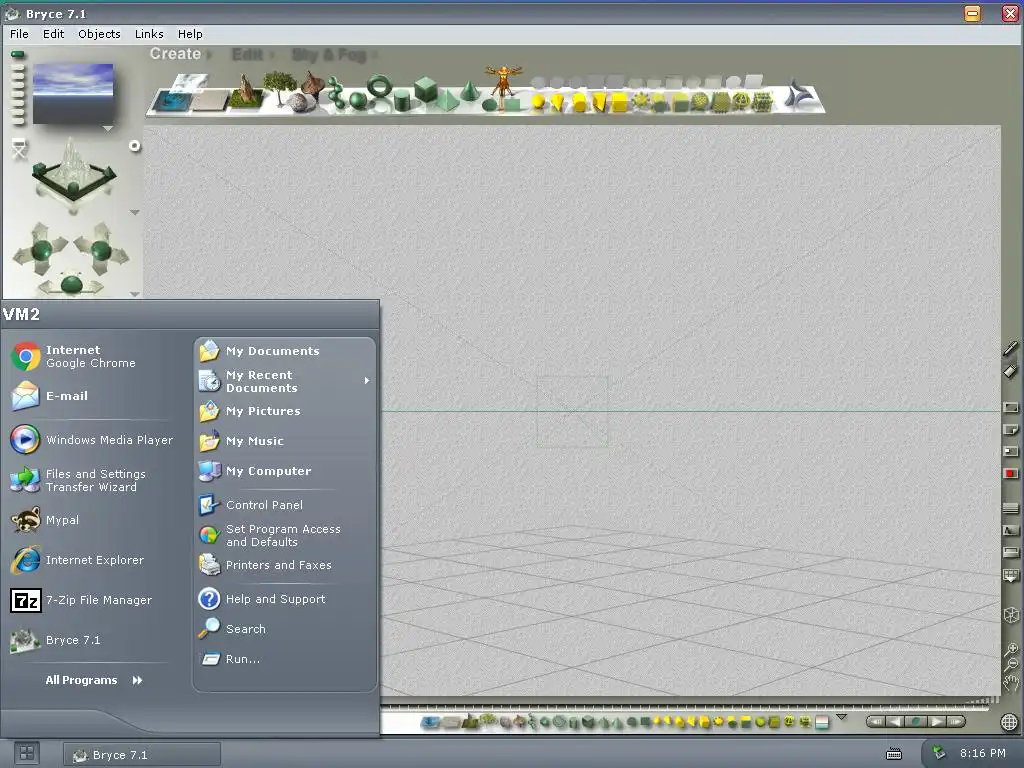Viewport: 1024px width, 768px height.
Task: Open Help and Support
Action: (262, 599)
